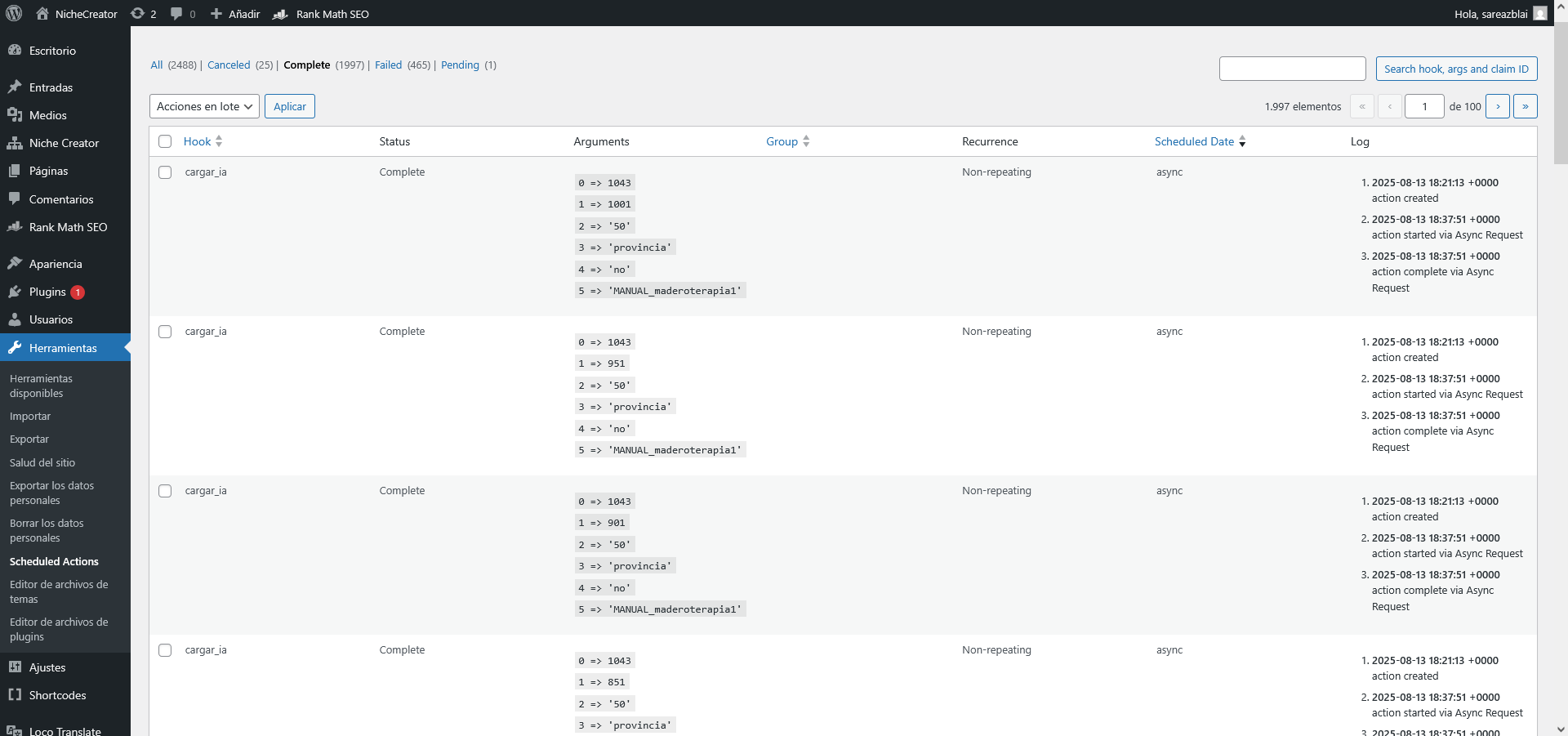Click the current page number field
Image resolution: width=1568 pixels, height=736 pixels.
[1424, 106]
